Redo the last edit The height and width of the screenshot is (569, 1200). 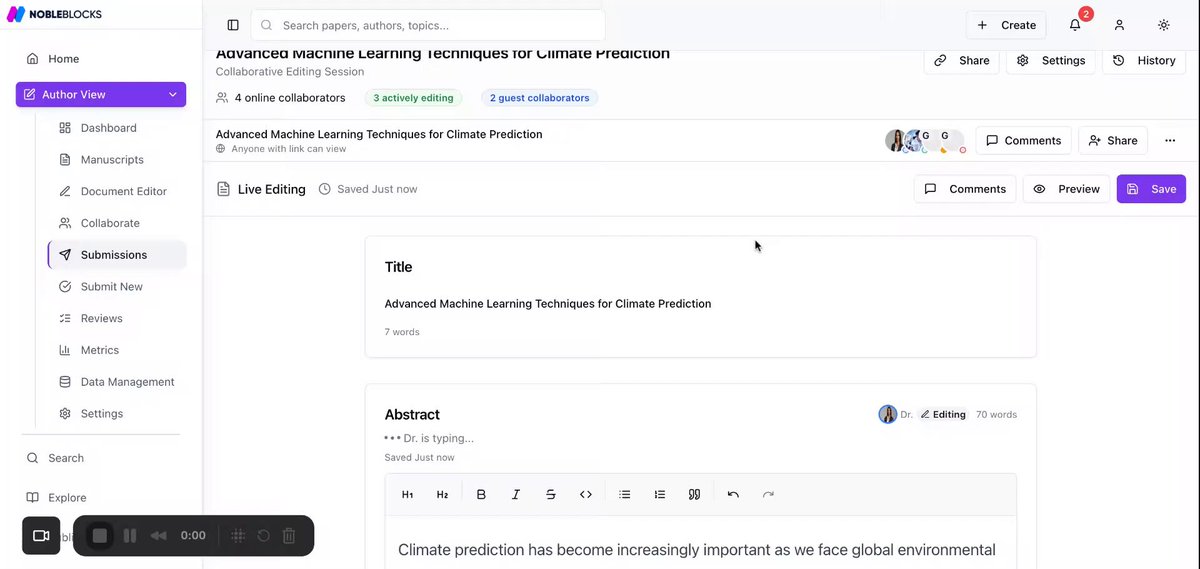pos(768,495)
